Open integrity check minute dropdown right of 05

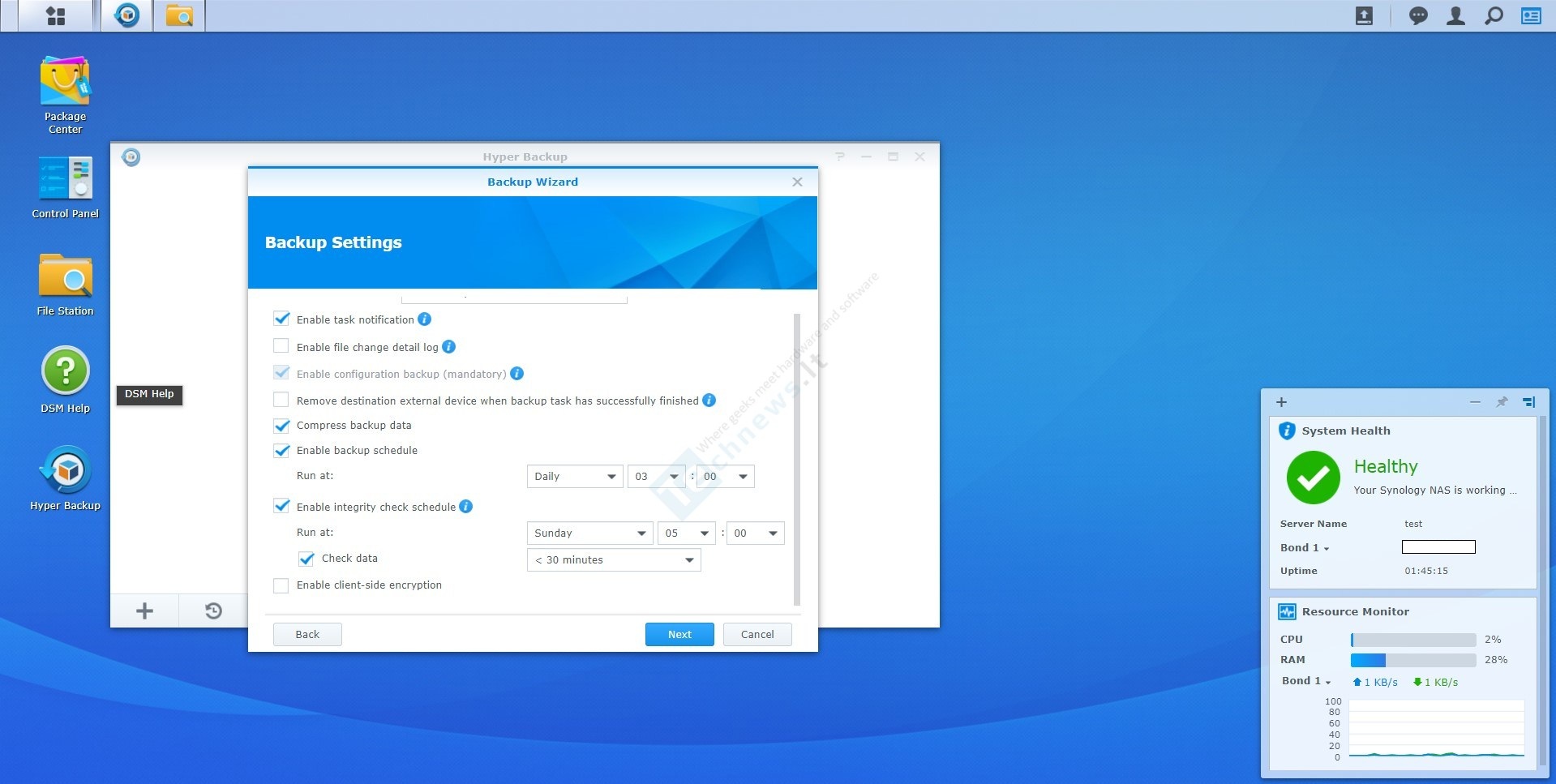pos(756,533)
